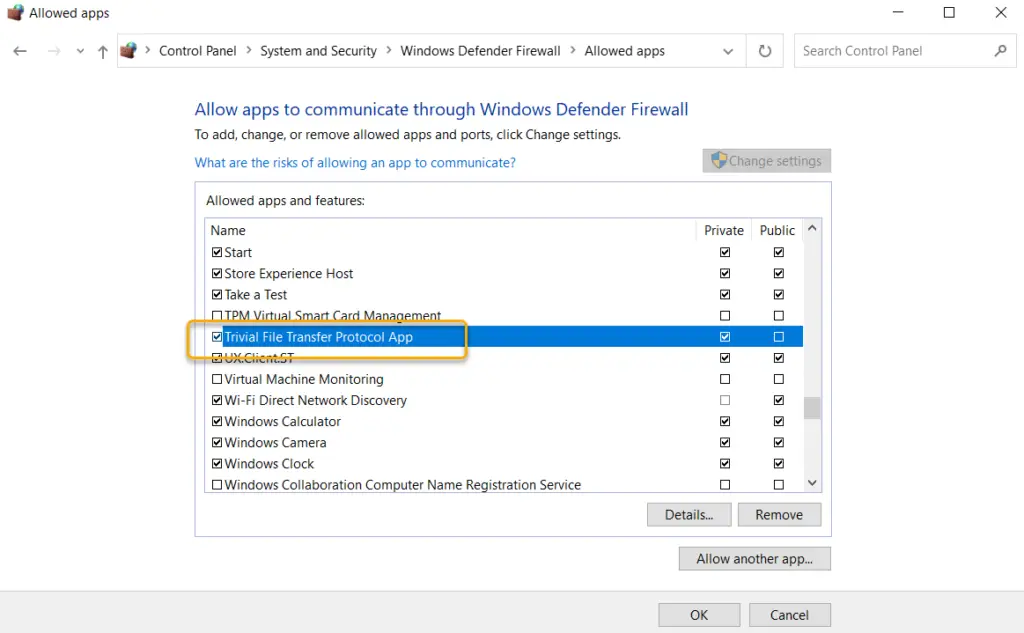
Task: Click the Change settings button
Action: point(767,161)
